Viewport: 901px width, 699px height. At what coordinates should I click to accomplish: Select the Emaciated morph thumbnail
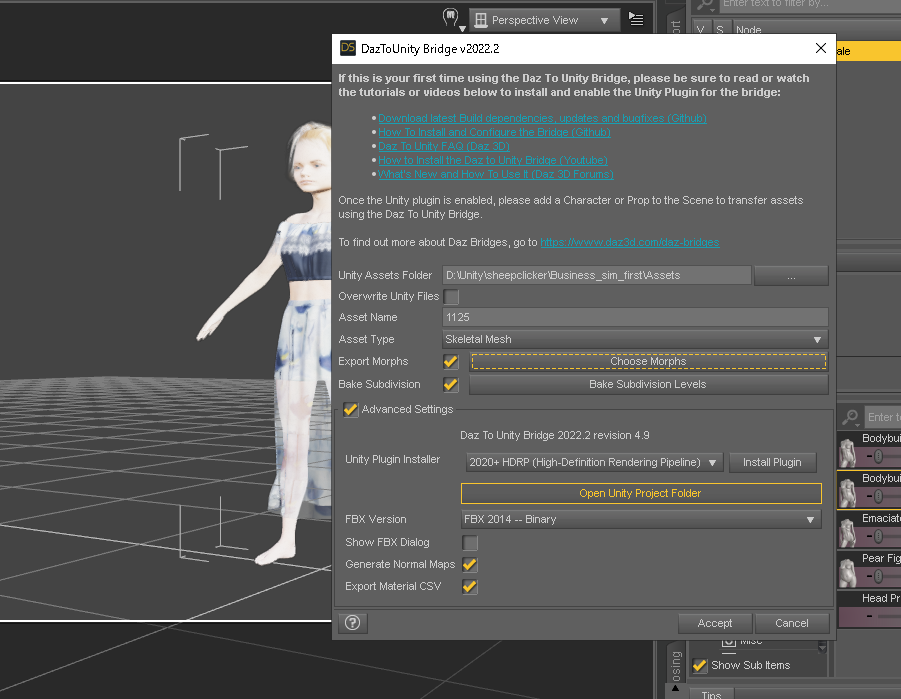pyautogui.click(x=848, y=532)
